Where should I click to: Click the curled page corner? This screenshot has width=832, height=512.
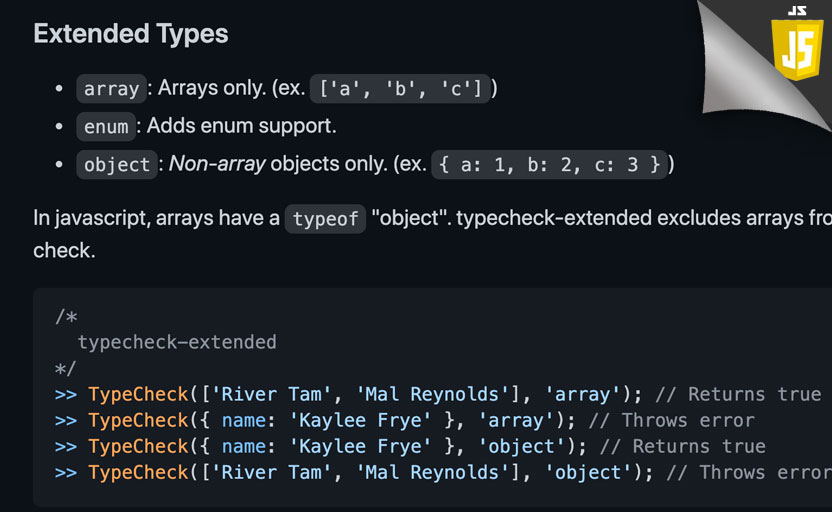(x=747, y=69)
